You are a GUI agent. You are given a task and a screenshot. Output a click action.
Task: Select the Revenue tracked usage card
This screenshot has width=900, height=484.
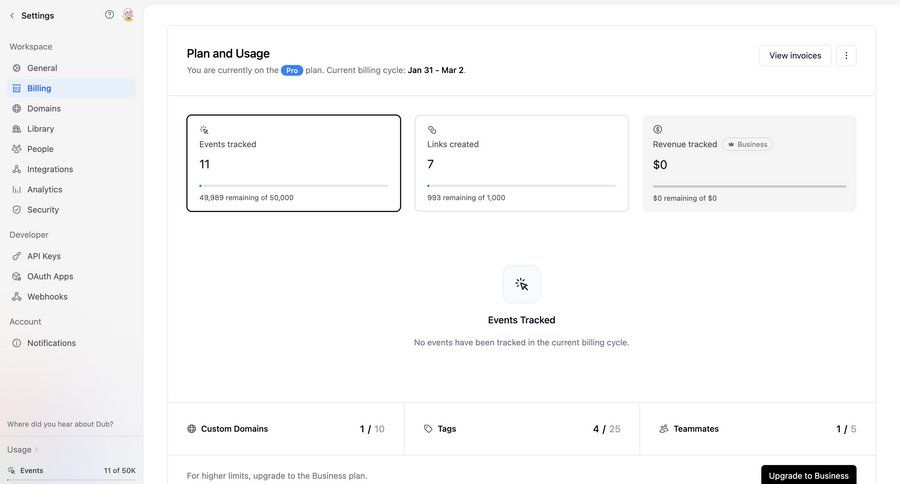pyautogui.click(x=749, y=163)
